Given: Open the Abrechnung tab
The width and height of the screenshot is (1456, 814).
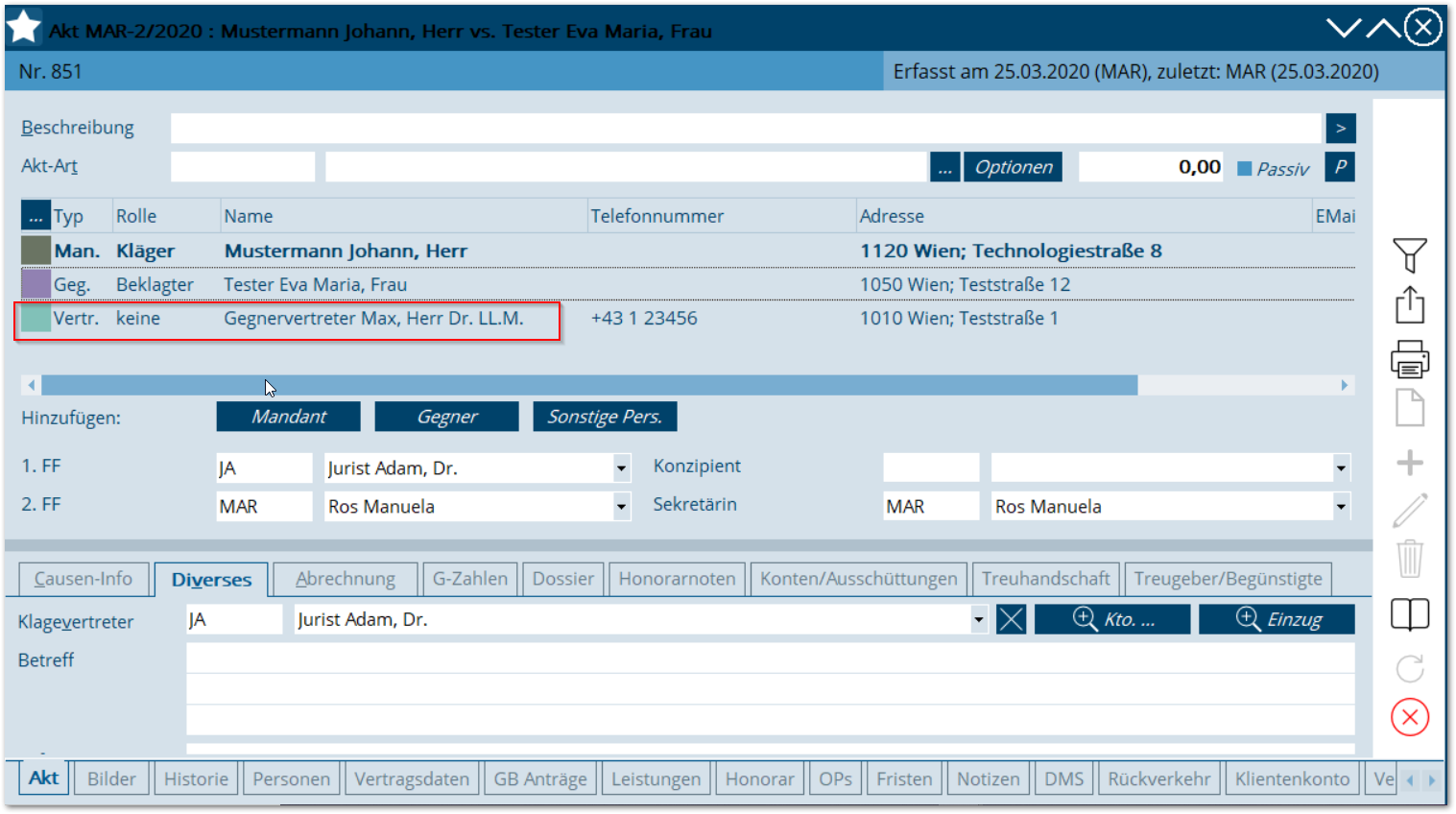Looking at the screenshot, I should 346,579.
